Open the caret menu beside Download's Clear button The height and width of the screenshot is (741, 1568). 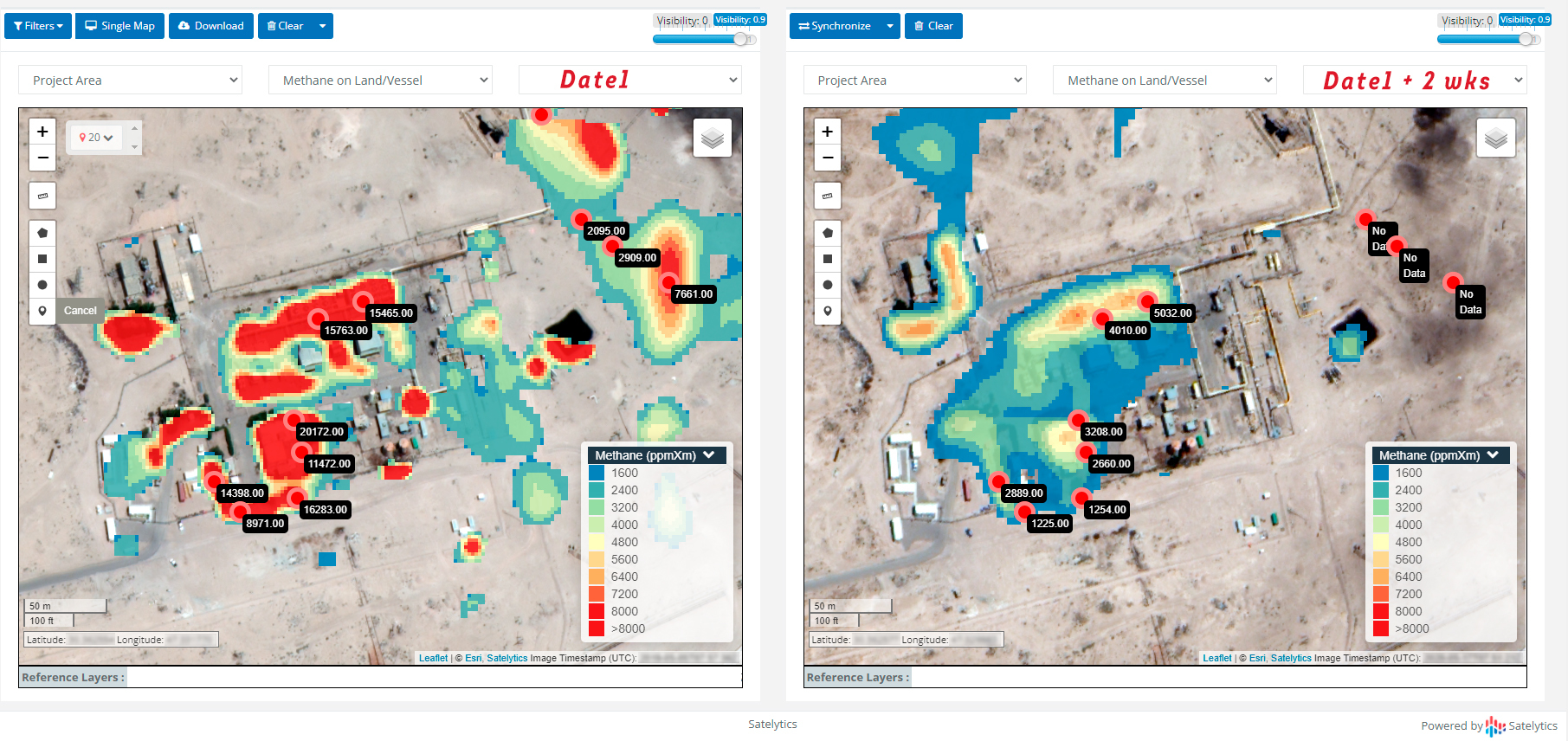[323, 26]
